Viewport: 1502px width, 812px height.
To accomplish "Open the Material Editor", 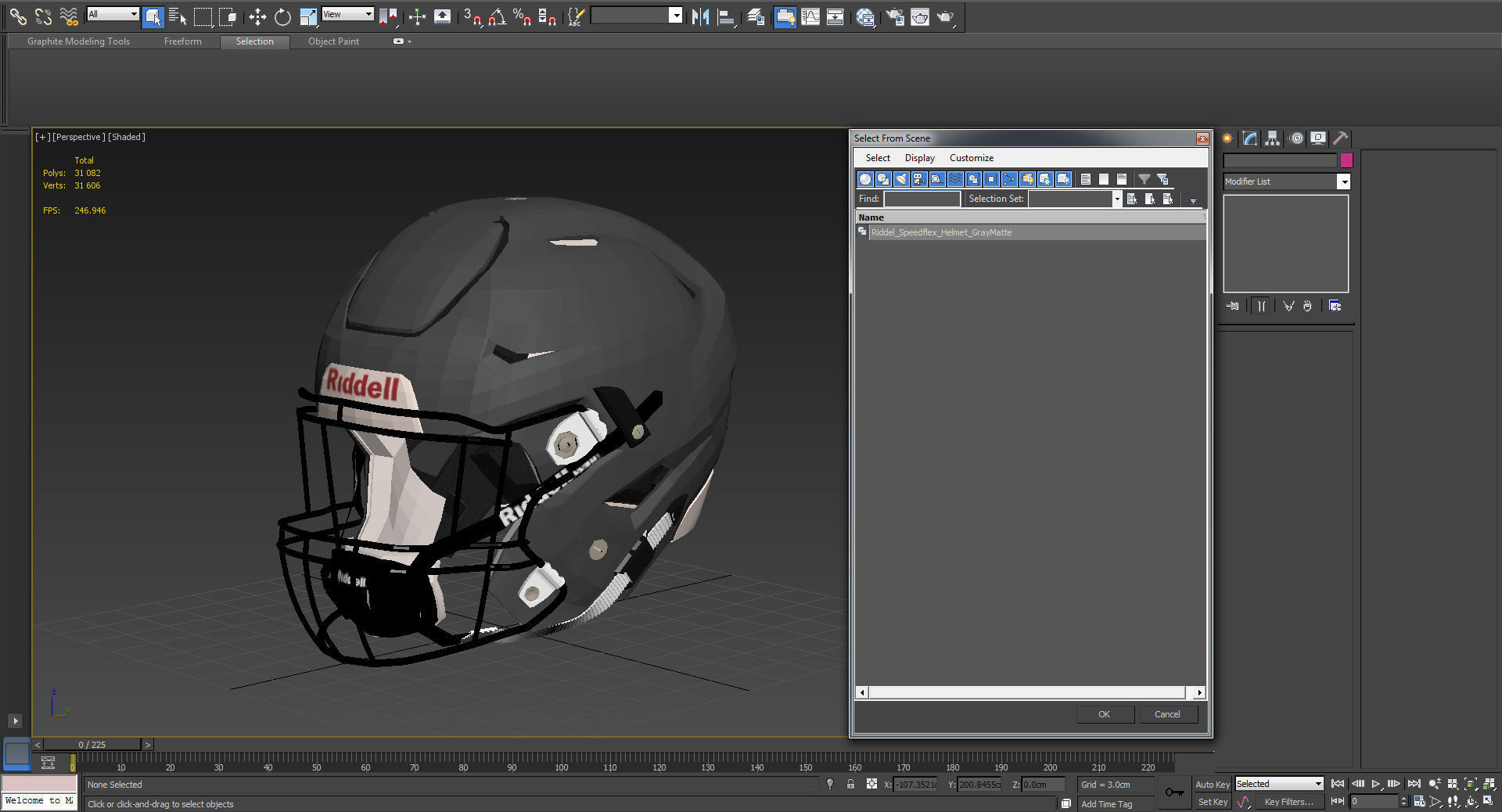I will [864, 16].
